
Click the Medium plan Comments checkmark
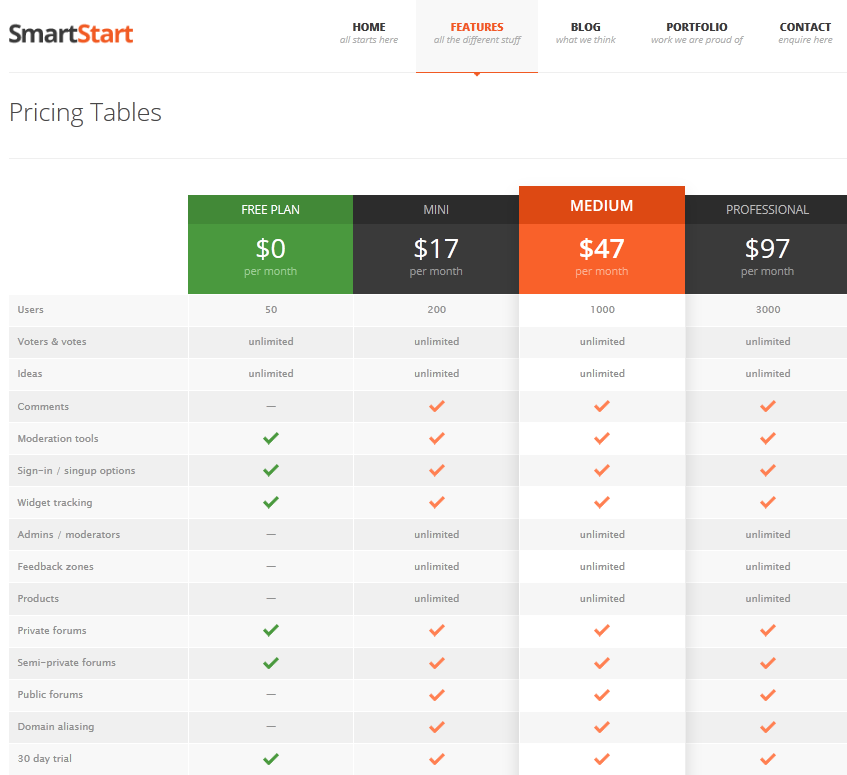tap(602, 406)
